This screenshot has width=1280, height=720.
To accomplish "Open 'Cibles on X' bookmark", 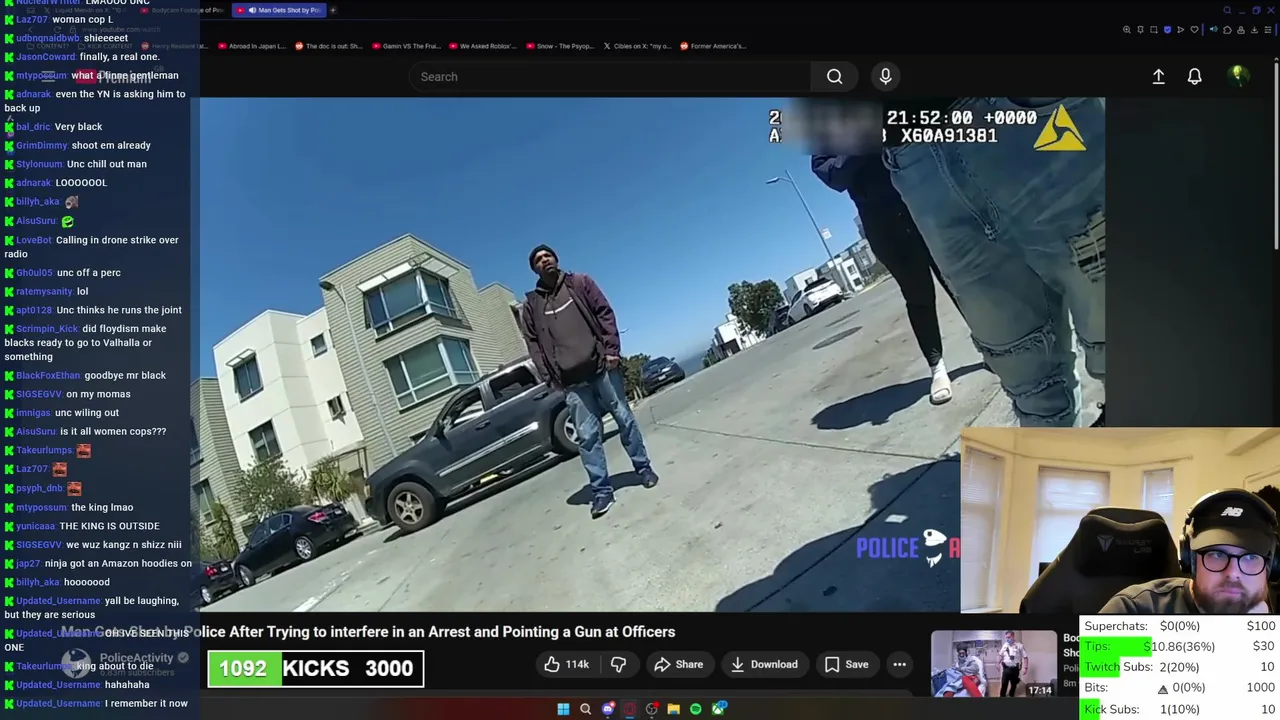I will tap(637, 46).
